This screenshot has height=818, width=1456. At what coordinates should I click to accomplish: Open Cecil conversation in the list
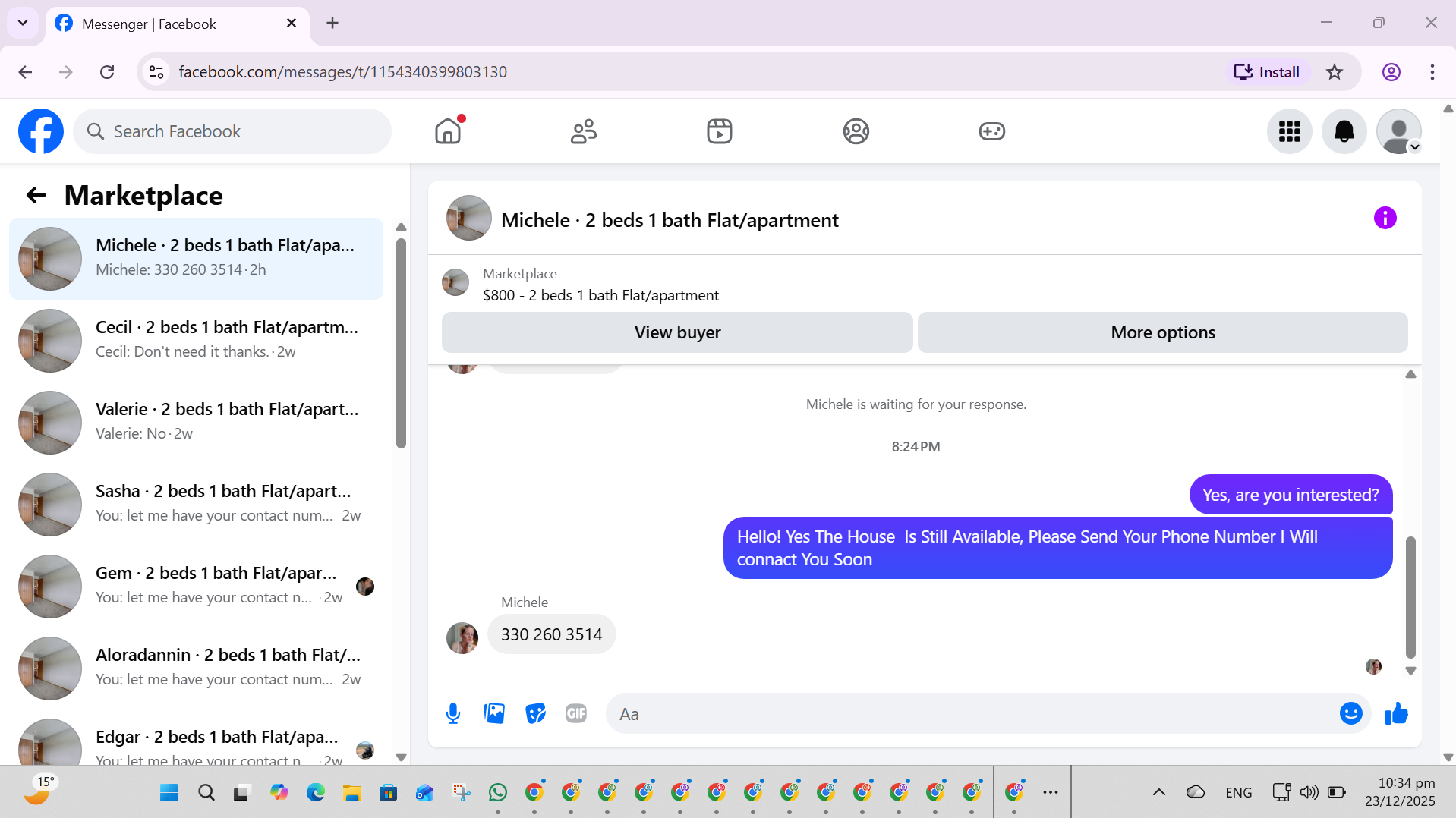(196, 341)
